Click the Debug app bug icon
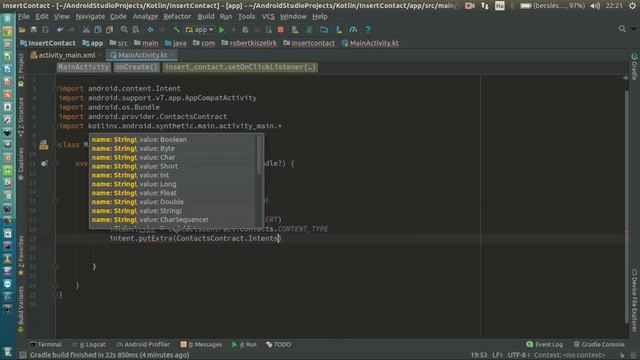The image size is (640, 360). [x=245, y=30]
